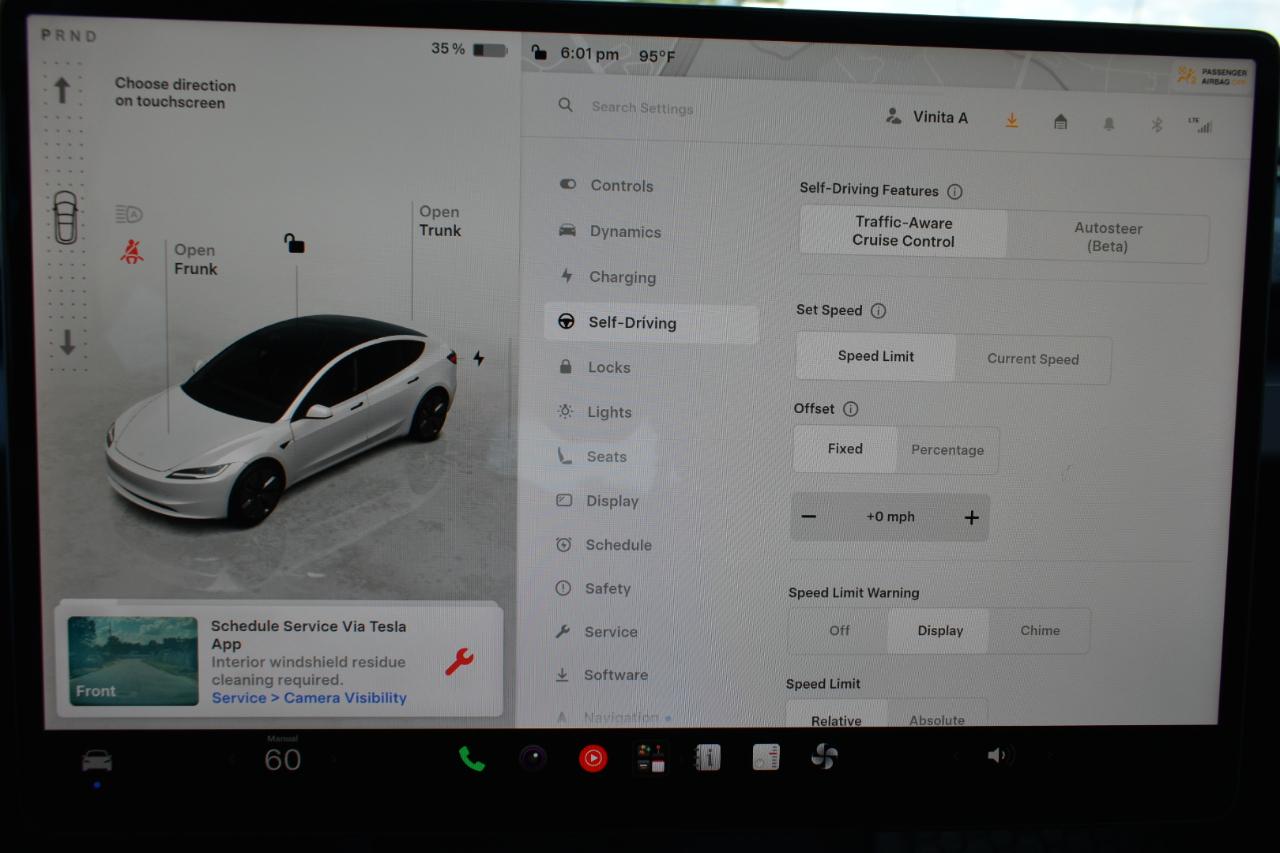Tap the Front camera thumbnail
This screenshot has height=853, width=1280.
click(x=133, y=661)
